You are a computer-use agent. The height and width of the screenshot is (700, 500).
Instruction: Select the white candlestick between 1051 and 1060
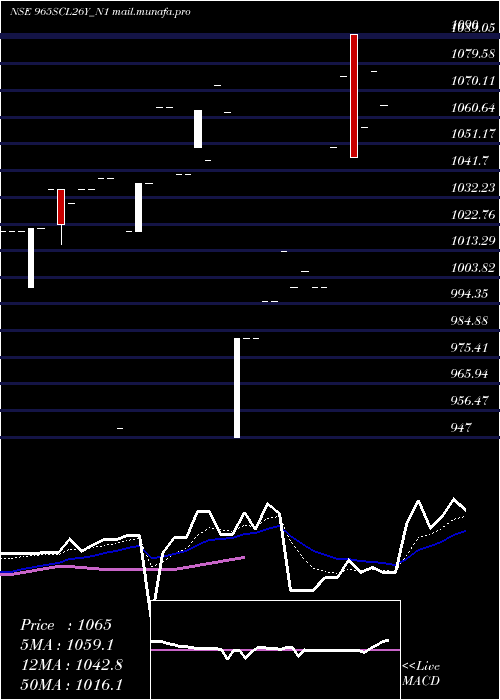pyautogui.click(x=198, y=129)
